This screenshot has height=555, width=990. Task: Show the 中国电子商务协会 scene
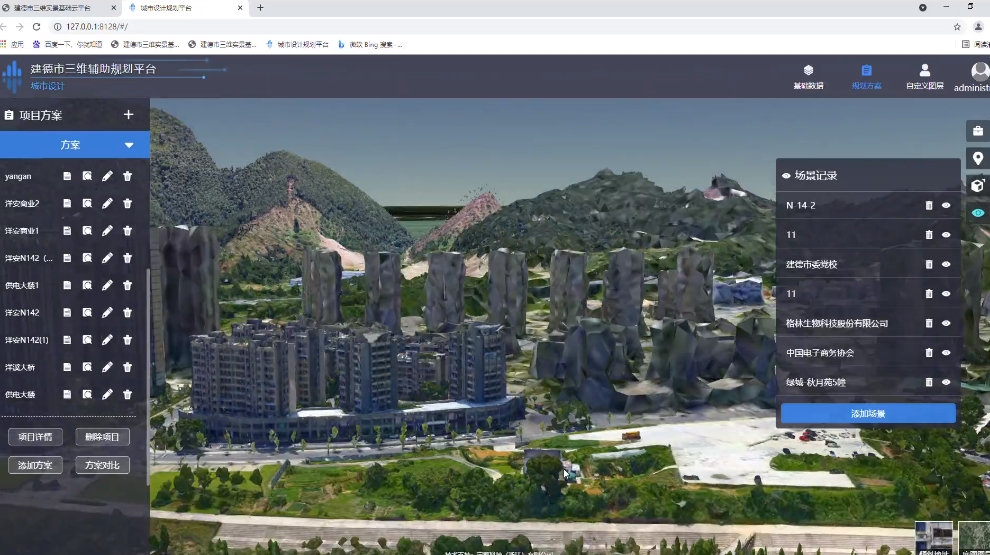(x=946, y=352)
